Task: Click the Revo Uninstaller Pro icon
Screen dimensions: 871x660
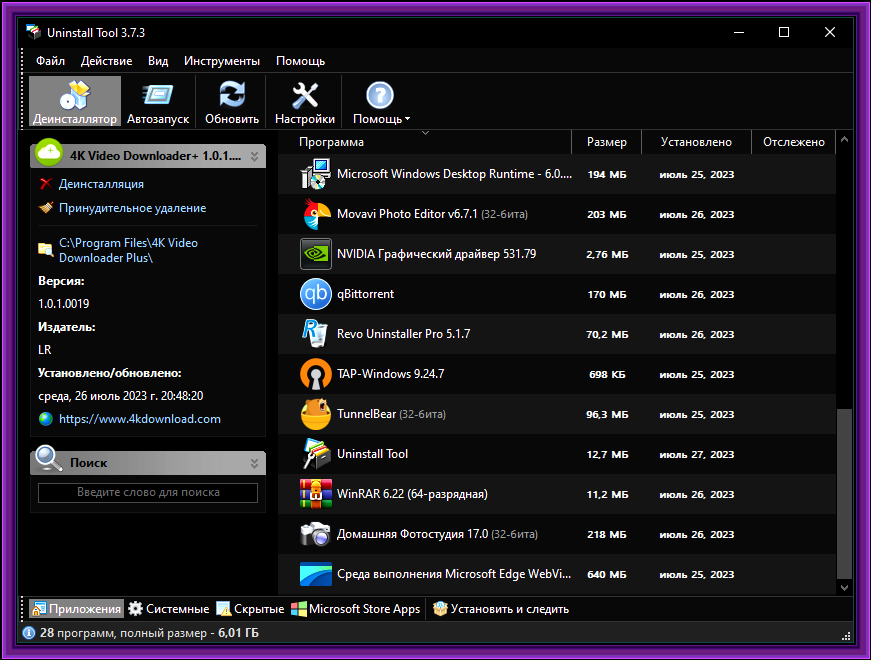Action: tap(316, 334)
